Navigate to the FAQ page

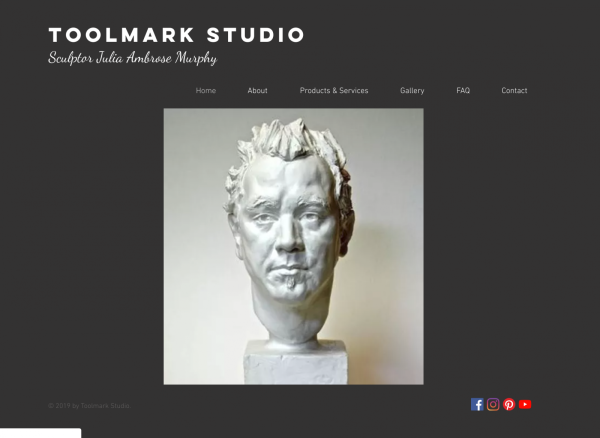pos(463,91)
